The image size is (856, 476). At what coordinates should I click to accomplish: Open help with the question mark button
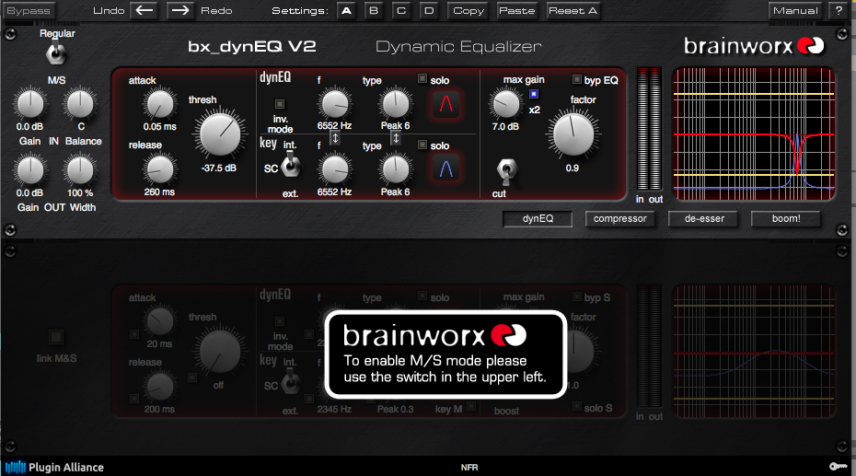click(839, 10)
